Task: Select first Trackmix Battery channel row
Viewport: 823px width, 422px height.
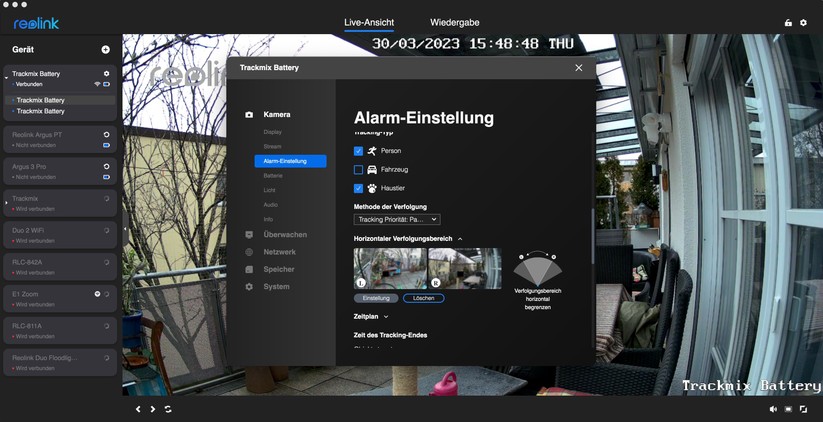Action: [60, 100]
